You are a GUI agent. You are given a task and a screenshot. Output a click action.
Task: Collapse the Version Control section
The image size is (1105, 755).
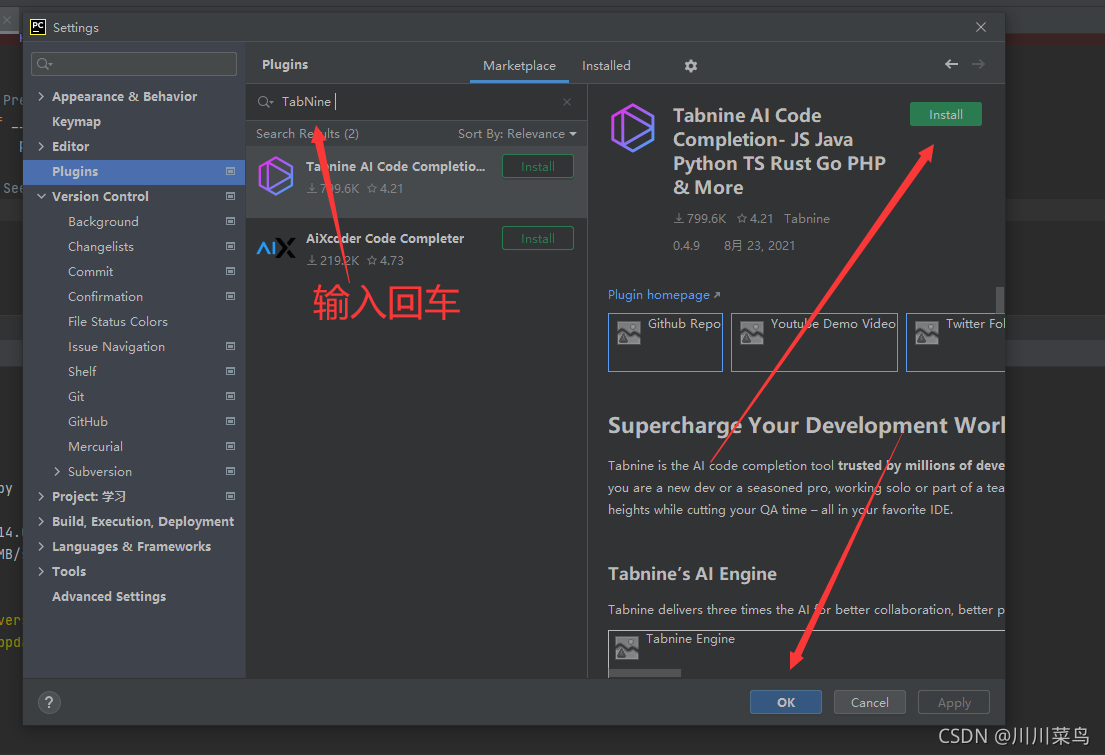(41, 196)
